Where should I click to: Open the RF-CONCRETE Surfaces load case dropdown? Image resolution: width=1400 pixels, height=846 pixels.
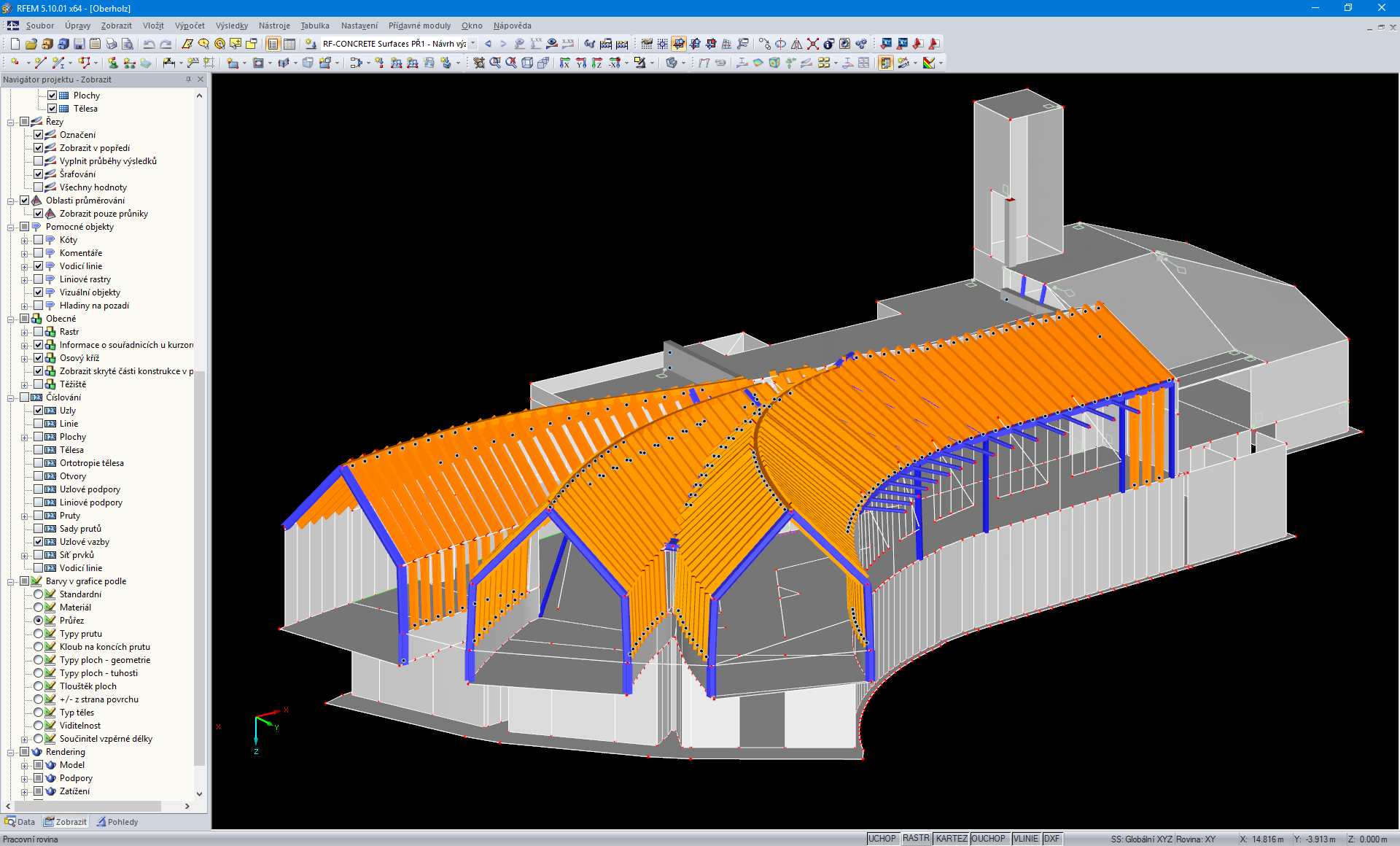(472, 44)
